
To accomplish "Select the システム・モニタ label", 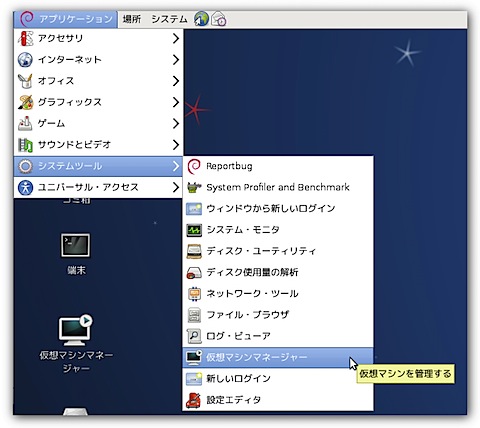I will click(243, 230).
